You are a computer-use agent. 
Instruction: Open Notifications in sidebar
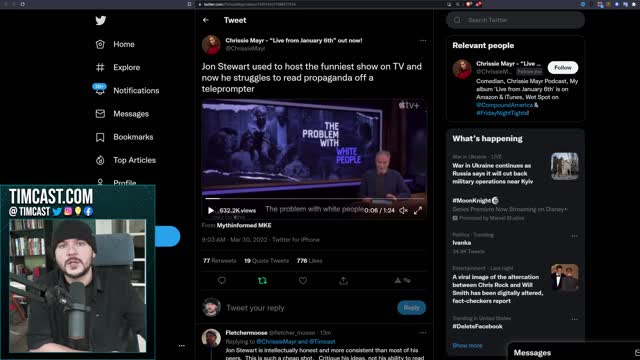[x=136, y=91]
